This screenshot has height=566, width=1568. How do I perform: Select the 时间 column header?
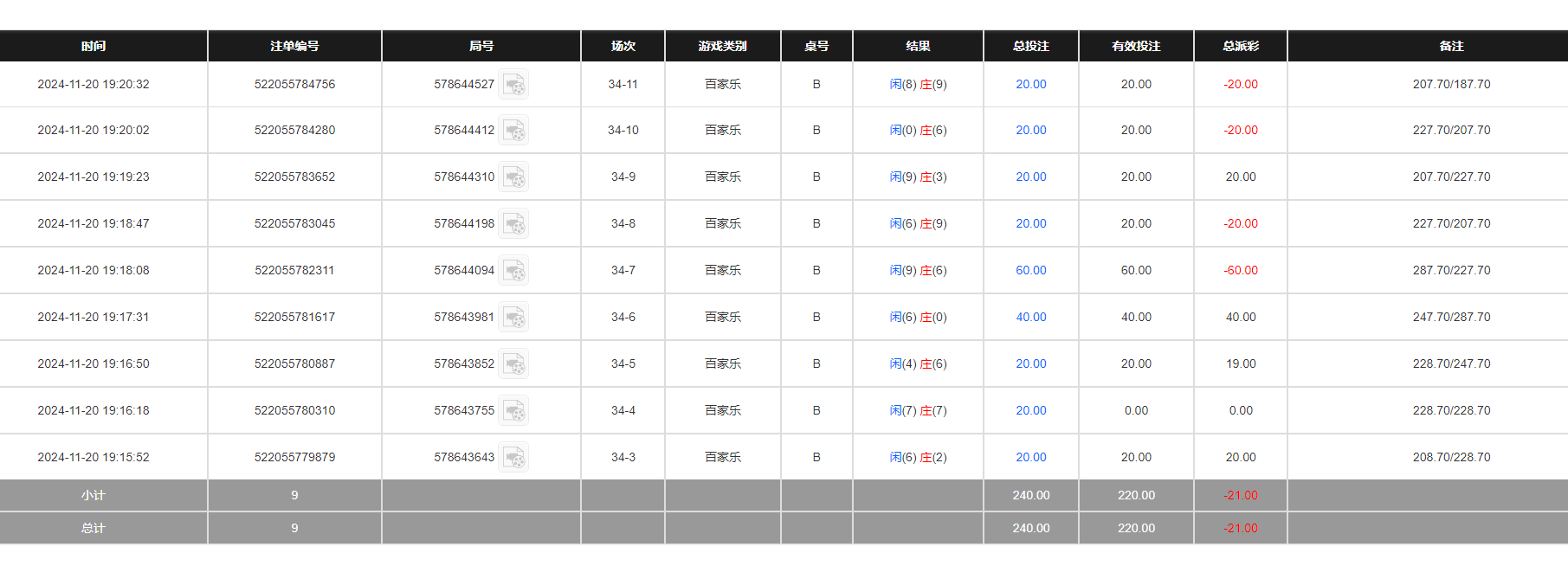click(94, 46)
